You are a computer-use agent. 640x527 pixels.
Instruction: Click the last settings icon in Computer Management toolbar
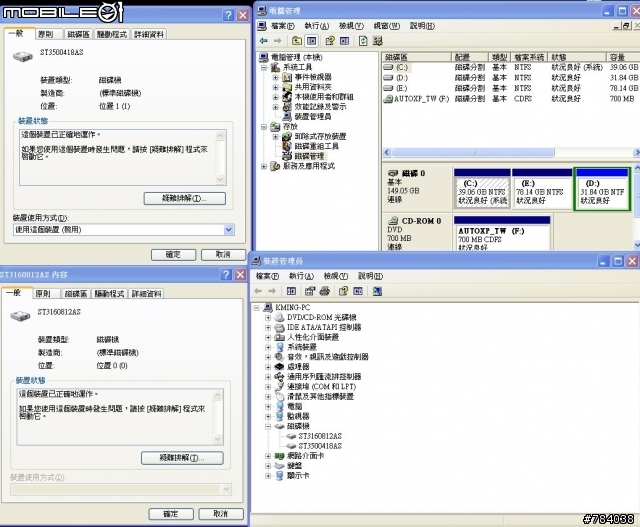pos(378,41)
